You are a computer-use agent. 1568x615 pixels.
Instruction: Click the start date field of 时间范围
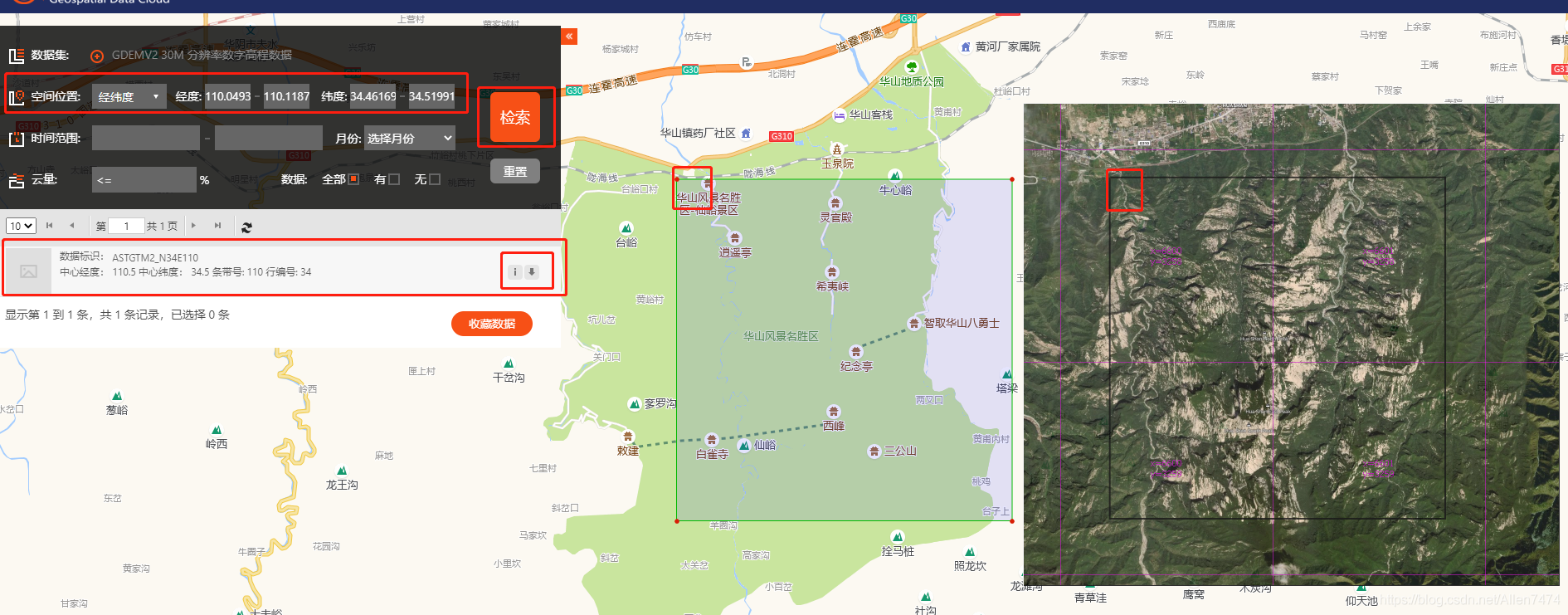pos(146,139)
